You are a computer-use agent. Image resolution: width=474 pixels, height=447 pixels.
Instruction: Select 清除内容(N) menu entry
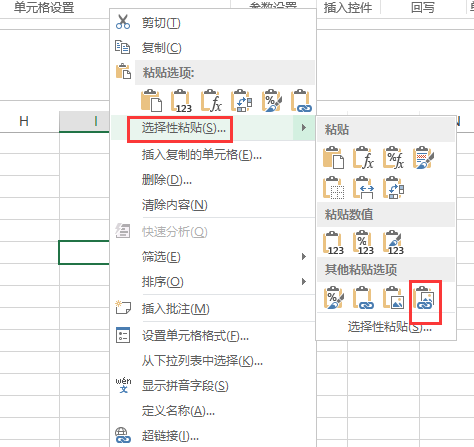point(175,204)
